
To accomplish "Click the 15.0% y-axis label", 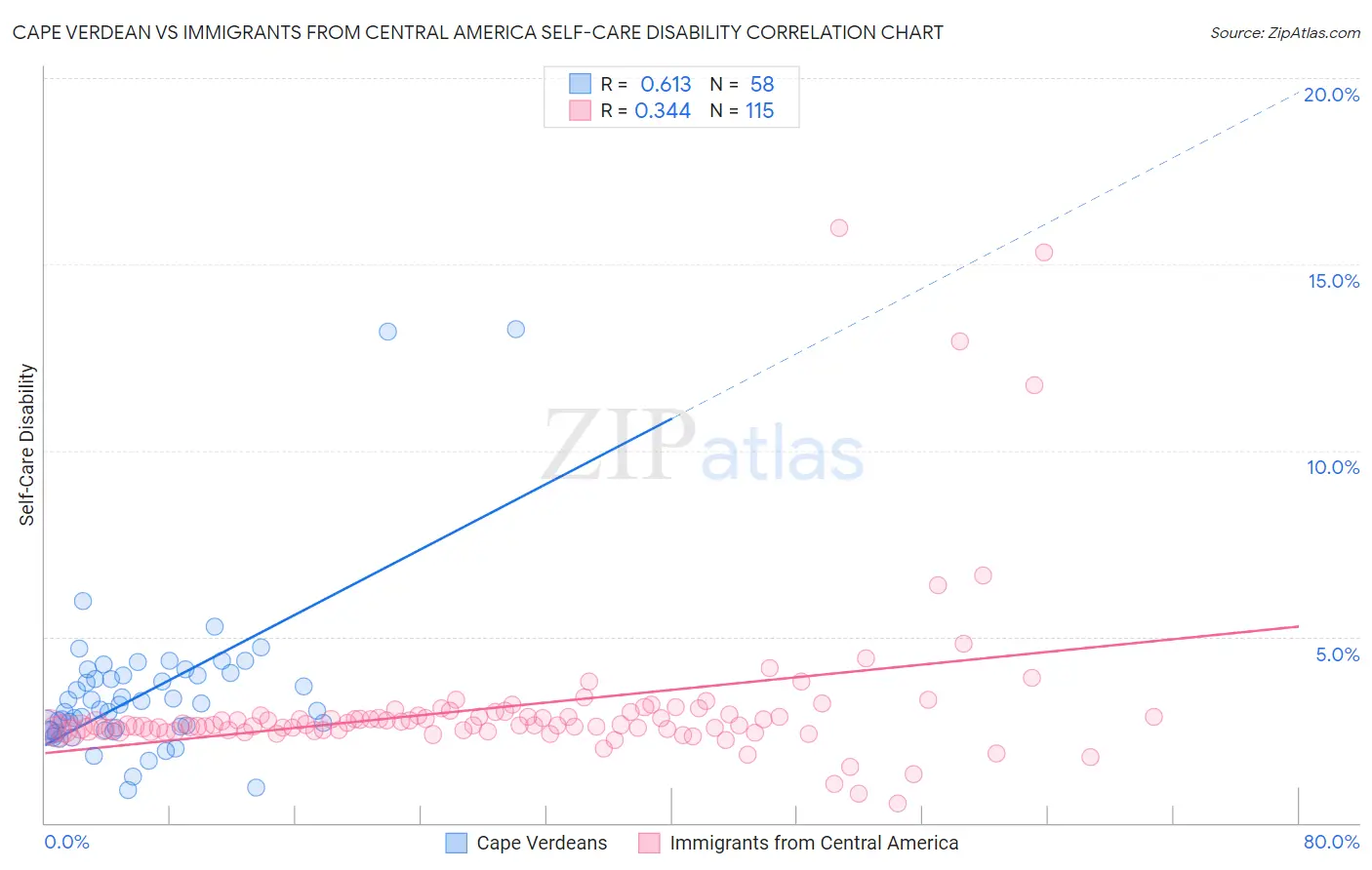I will coord(1333,281).
